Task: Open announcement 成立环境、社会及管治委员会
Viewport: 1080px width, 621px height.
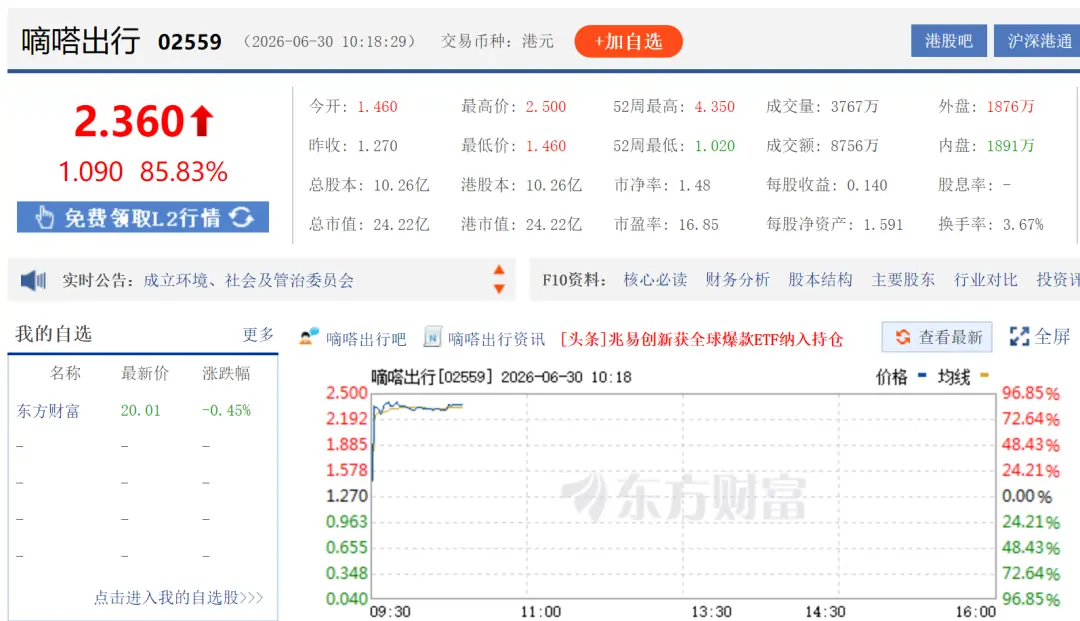Action: tap(249, 280)
